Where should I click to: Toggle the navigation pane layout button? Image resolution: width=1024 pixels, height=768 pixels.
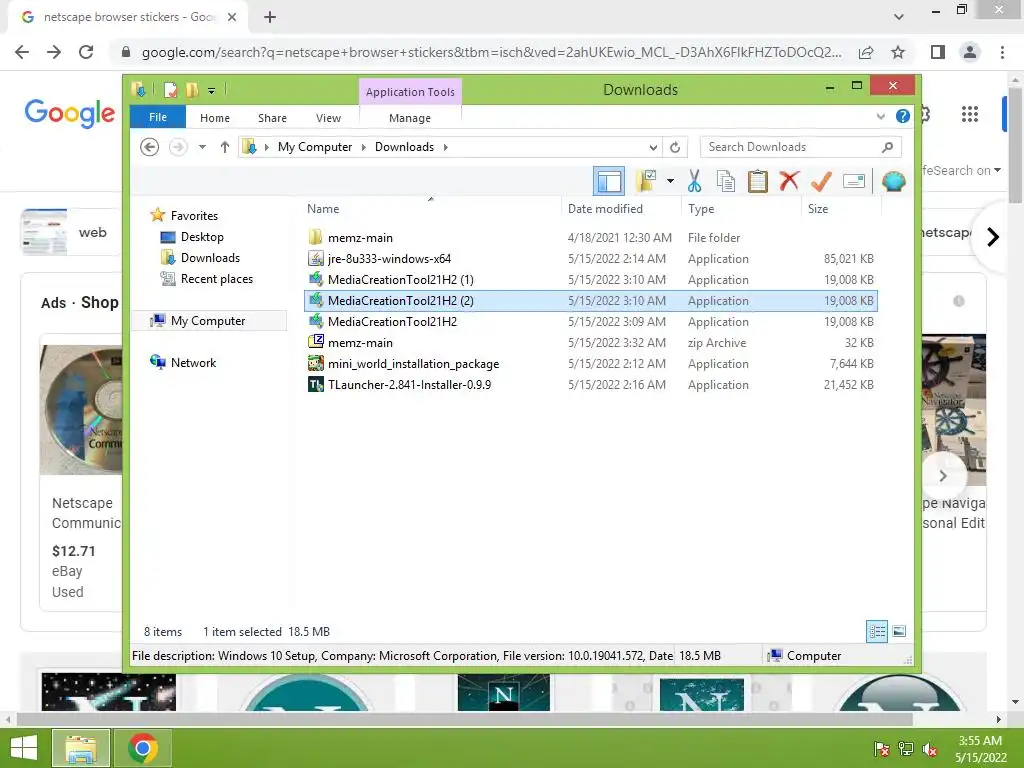609,181
